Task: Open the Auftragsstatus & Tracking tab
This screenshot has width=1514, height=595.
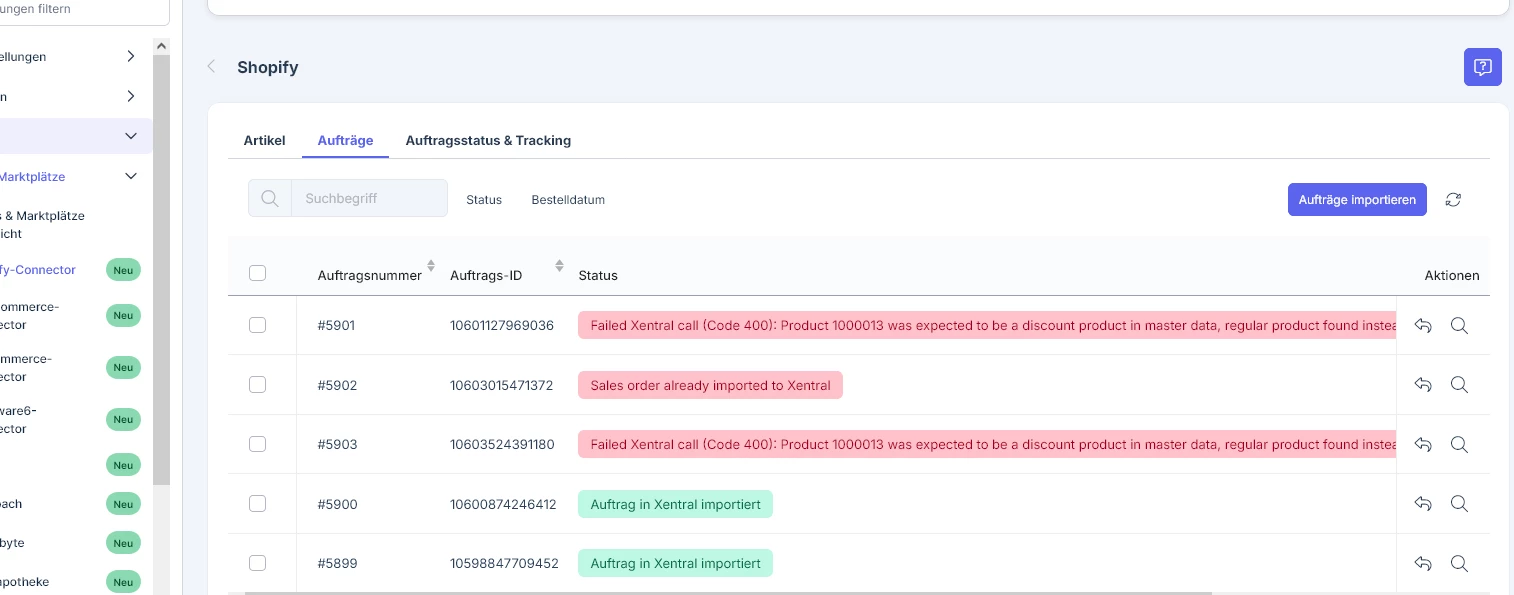Action: click(x=488, y=140)
